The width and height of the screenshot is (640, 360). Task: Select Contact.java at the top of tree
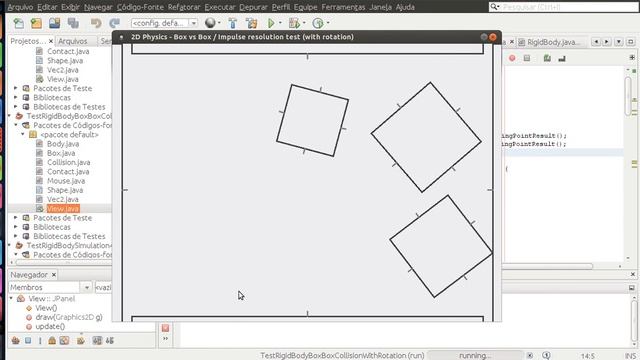68,51
